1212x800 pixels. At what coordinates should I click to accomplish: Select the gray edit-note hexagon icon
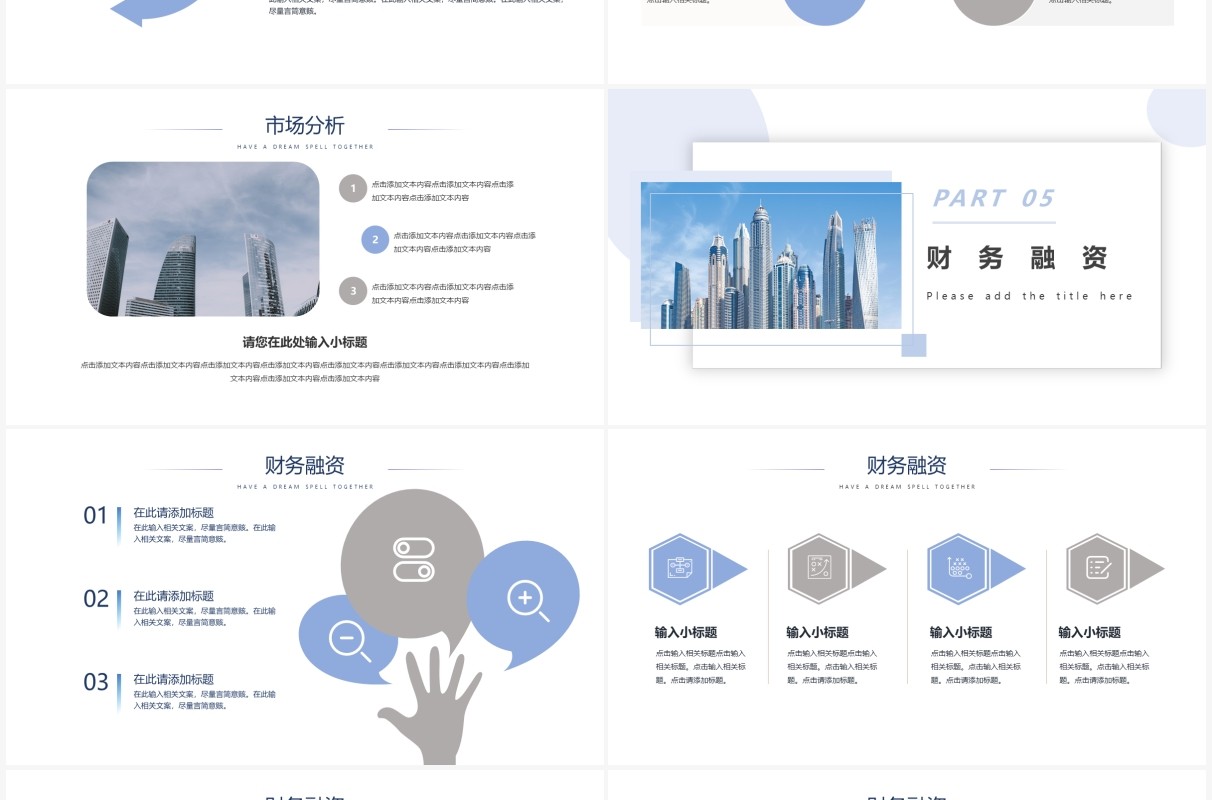pos(1097,569)
